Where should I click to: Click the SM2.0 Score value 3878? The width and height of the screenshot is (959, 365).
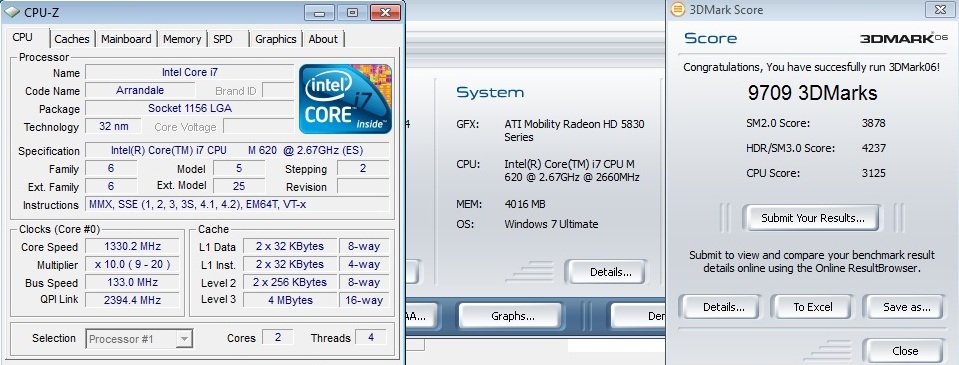[873, 124]
